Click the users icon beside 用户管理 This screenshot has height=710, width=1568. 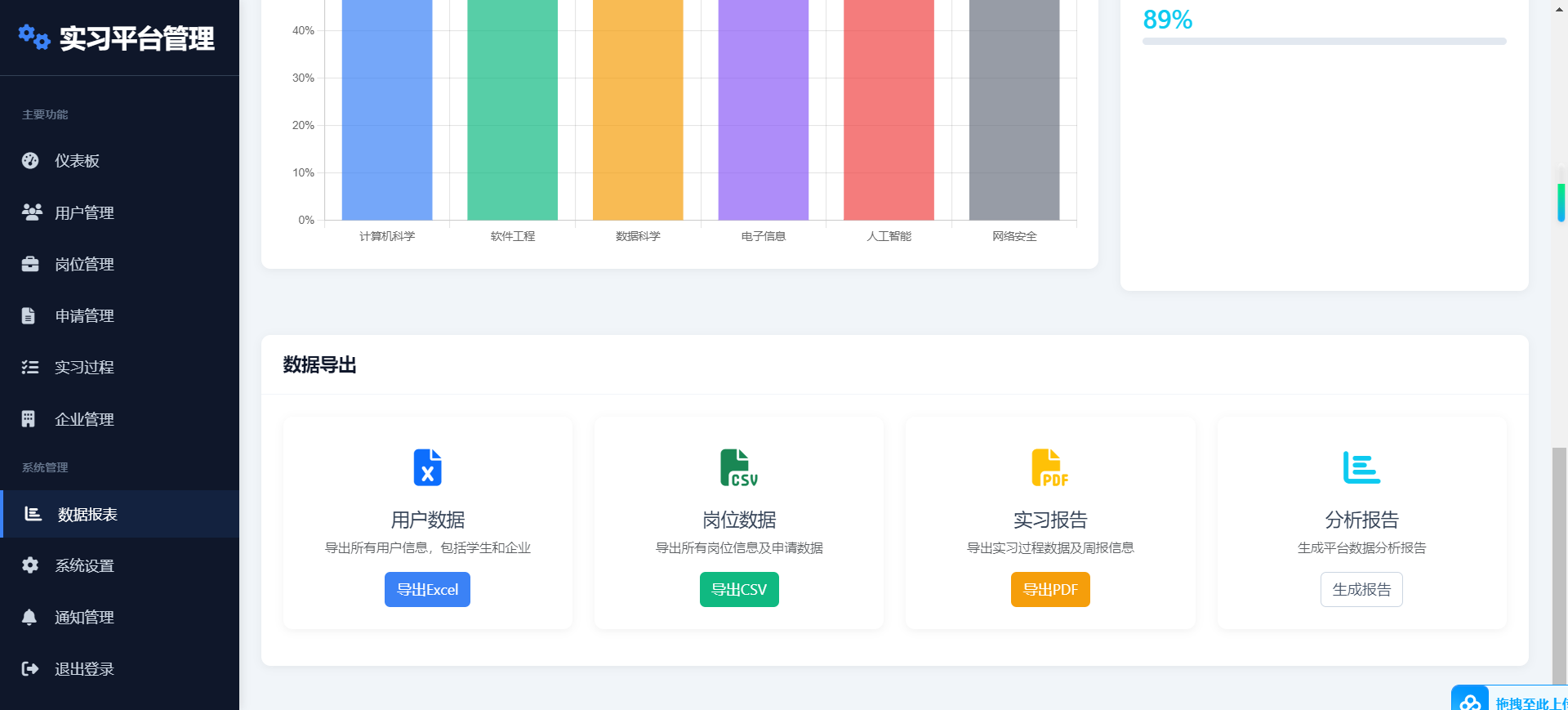(x=32, y=212)
